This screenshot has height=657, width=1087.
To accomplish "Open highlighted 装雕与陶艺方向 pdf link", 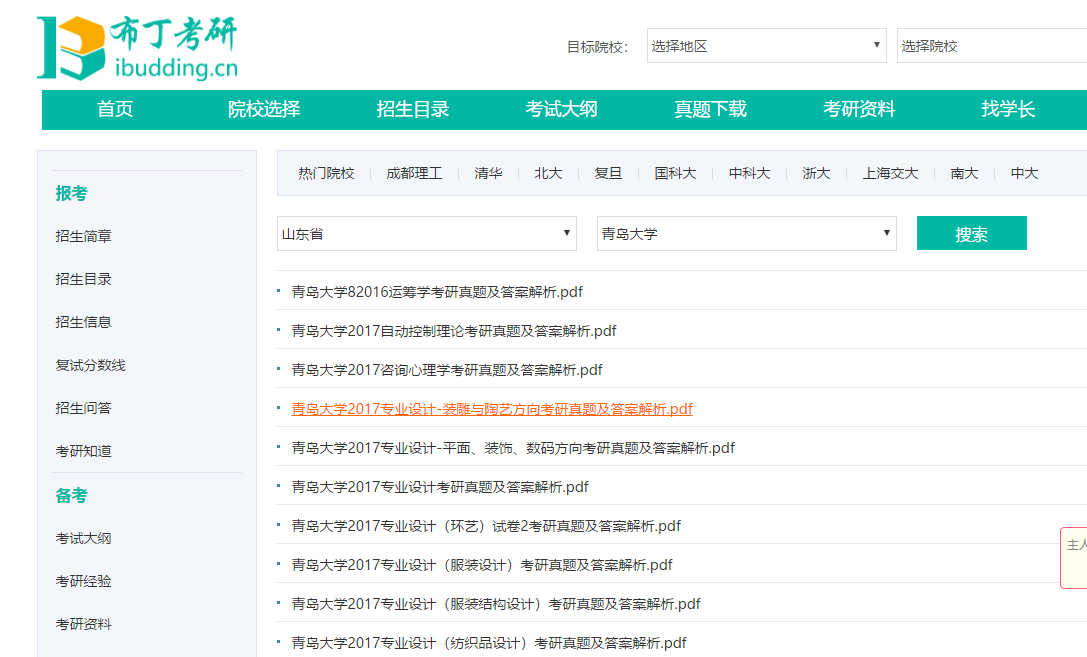I will coord(492,409).
